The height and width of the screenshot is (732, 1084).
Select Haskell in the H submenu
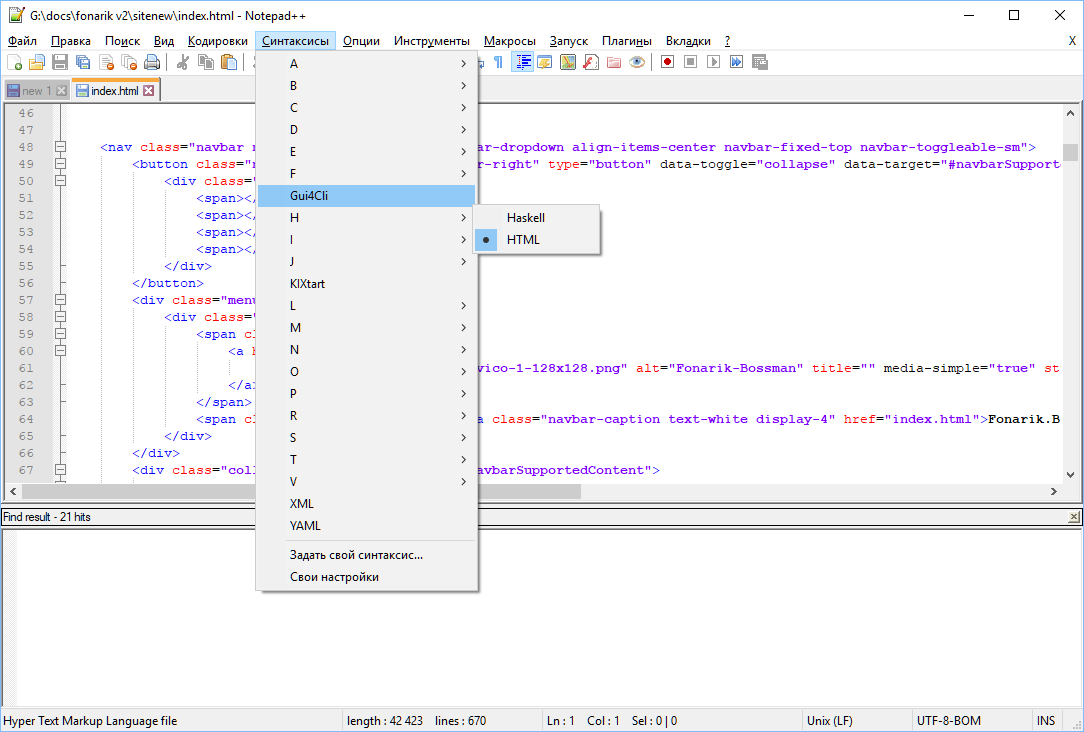526,218
